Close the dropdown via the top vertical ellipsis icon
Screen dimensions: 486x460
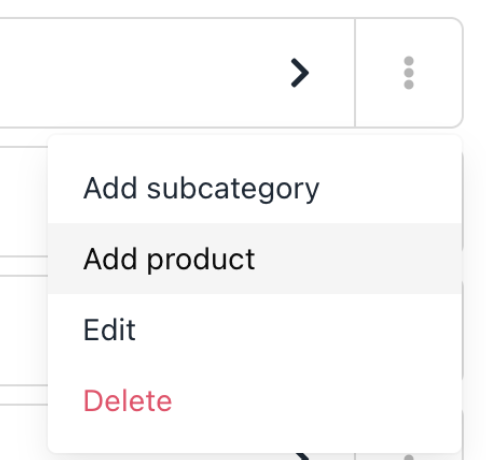tap(409, 73)
